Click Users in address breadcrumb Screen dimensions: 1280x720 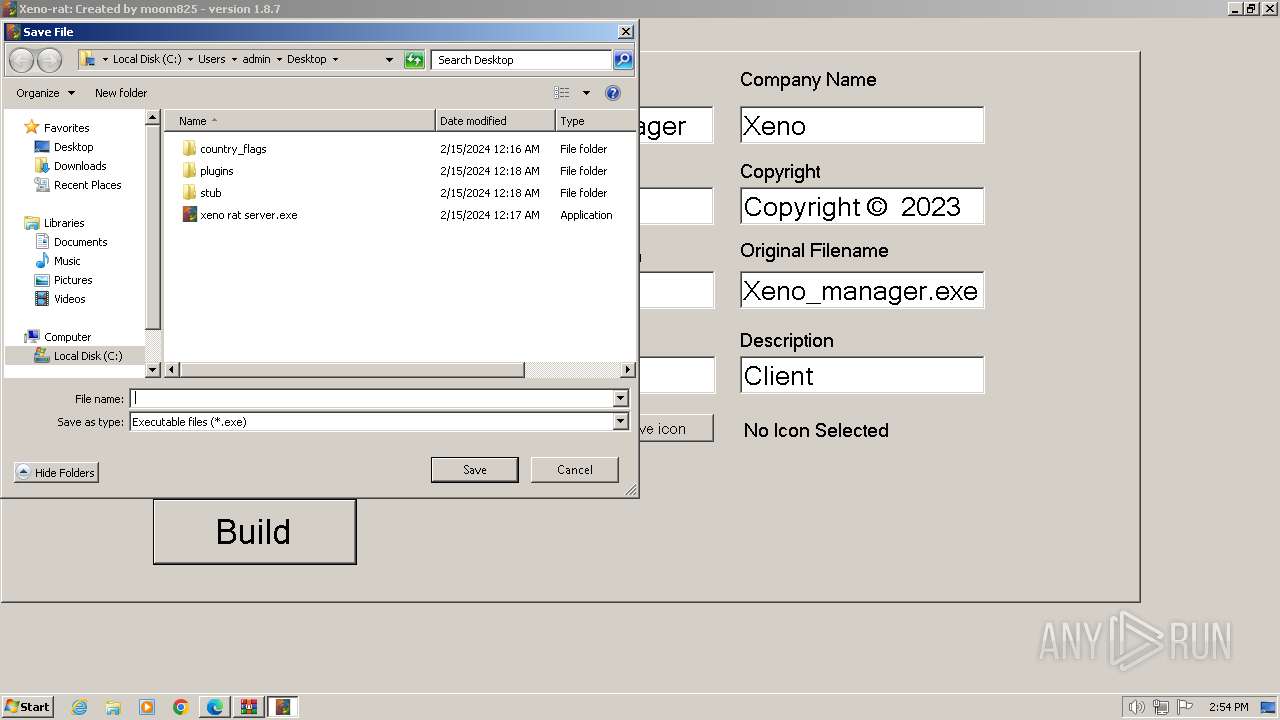212,60
